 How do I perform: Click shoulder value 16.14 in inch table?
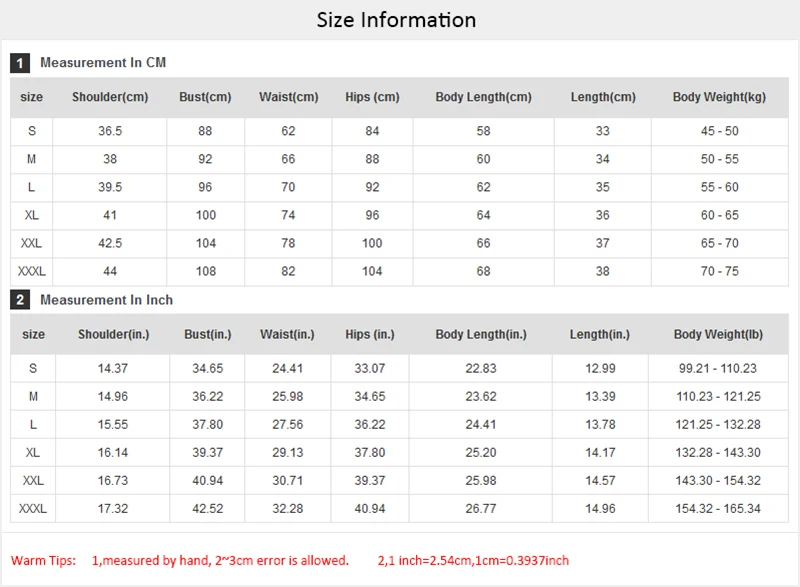[113, 452]
